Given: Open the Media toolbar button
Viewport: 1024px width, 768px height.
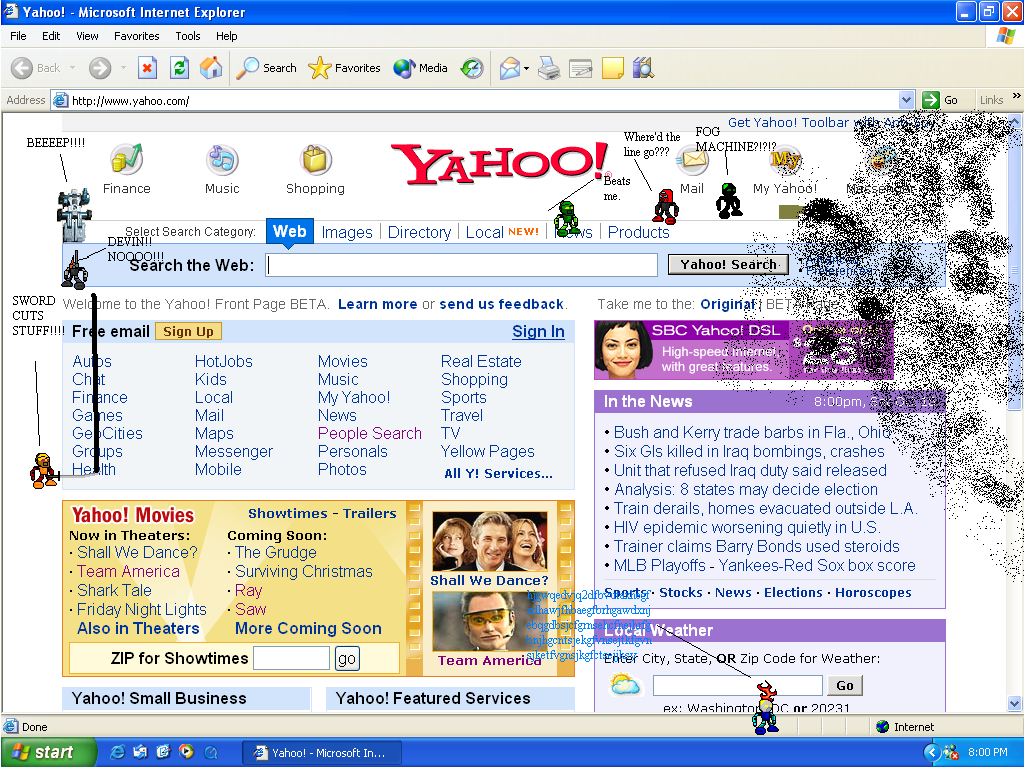Looking at the screenshot, I should 421,68.
